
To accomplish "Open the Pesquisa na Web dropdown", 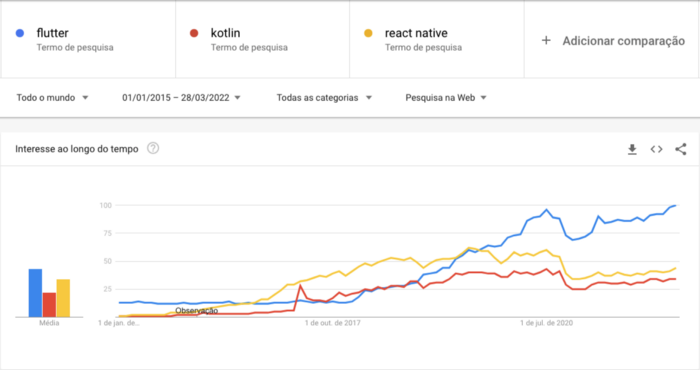I will click(x=446, y=98).
